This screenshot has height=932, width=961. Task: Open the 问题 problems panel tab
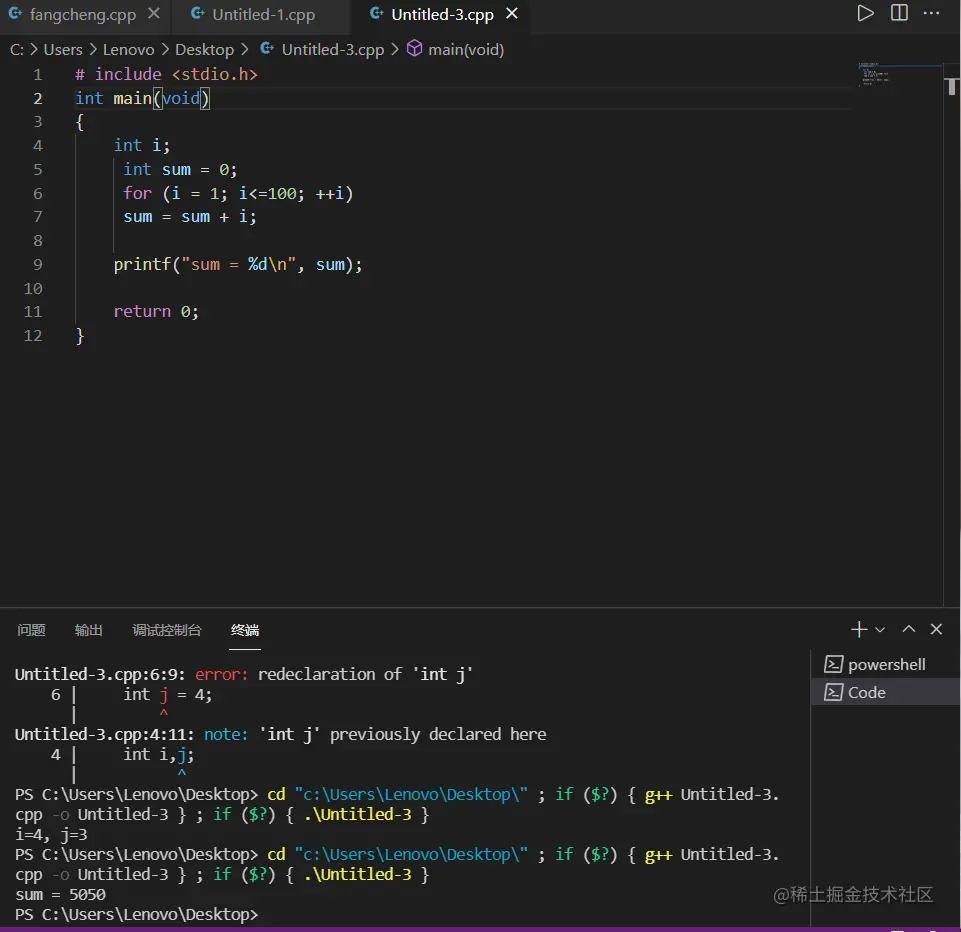(31, 630)
